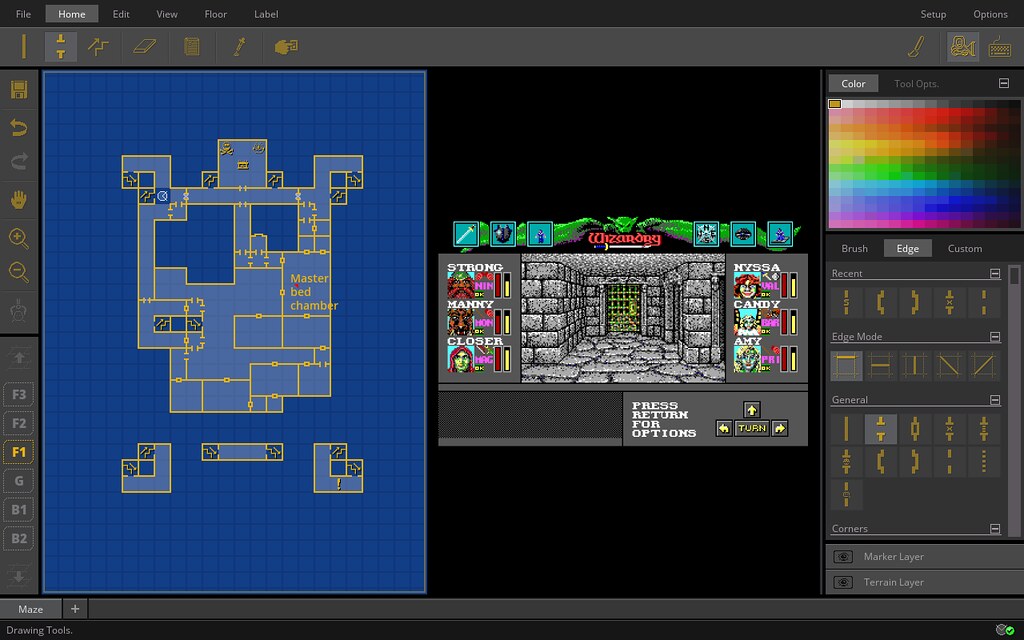1024x640 pixels.
Task: Open the File menu
Action: point(23,14)
